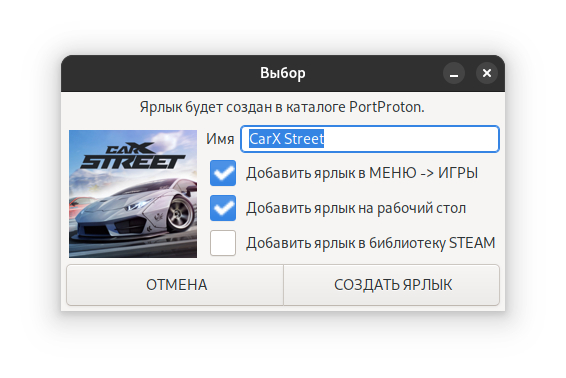Click the PortProton catalog info message
566x378 pixels.
pos(282,107)
